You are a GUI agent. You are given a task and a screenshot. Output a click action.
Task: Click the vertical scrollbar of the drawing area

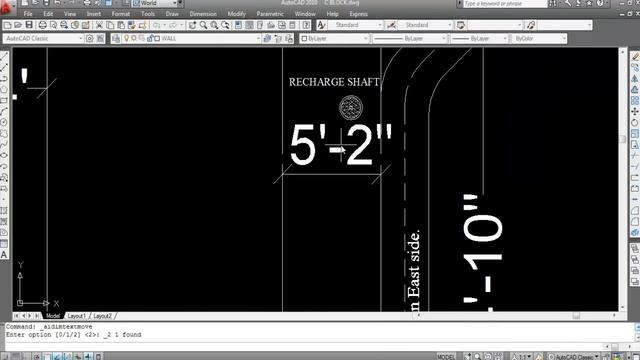[x=622, y=180]
